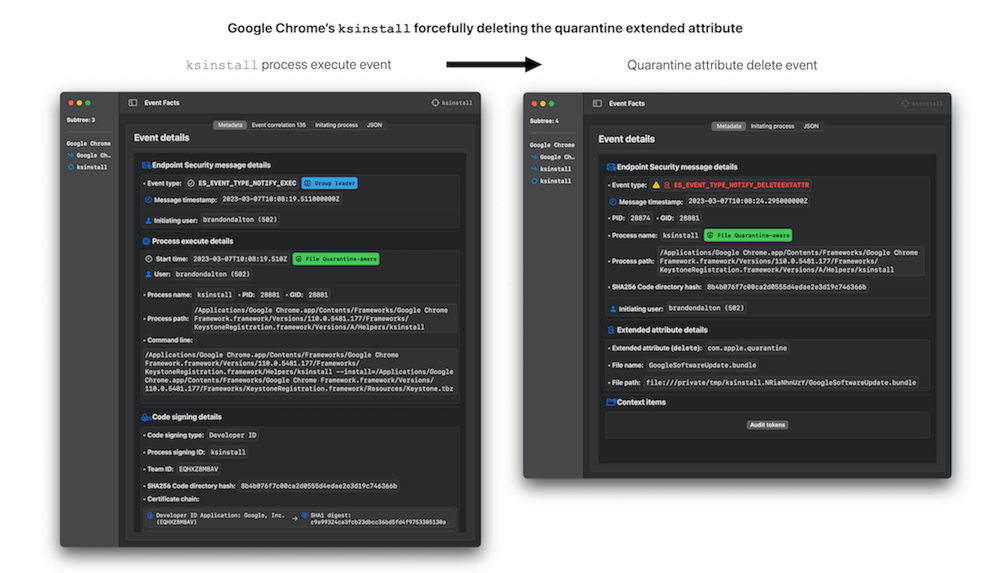Select Metadata tab in the Subtree: 4 window
The height and width of the screenshot is (573, 1000).
728,126
